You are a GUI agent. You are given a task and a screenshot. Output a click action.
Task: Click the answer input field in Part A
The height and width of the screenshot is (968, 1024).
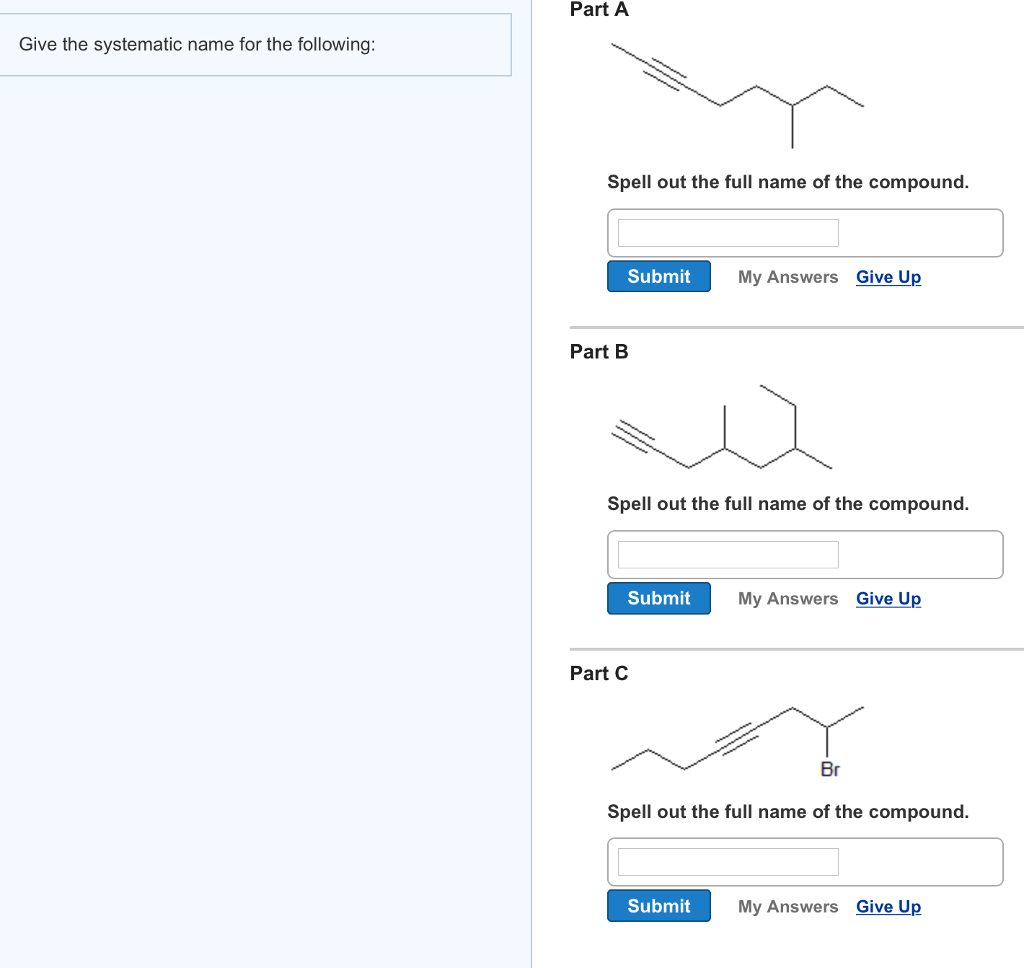pyautogui.click(x=727, y=232)
